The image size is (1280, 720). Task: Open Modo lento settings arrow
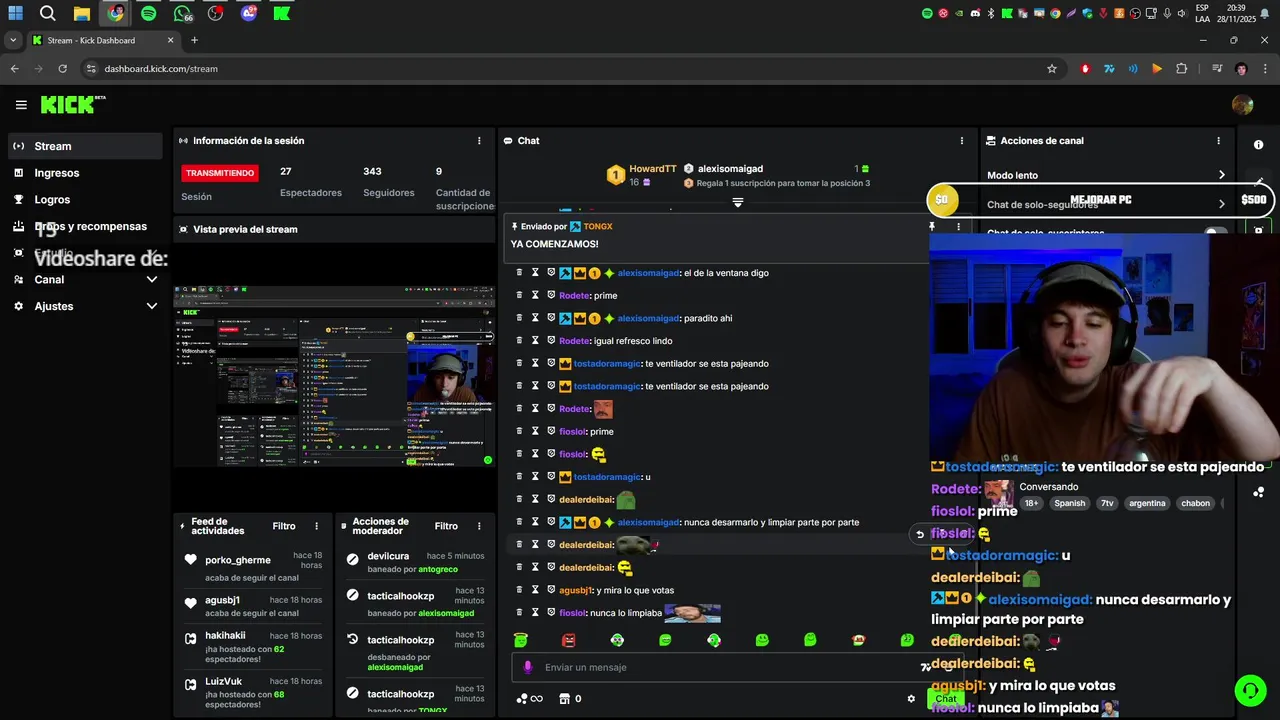coord(1221,175)
